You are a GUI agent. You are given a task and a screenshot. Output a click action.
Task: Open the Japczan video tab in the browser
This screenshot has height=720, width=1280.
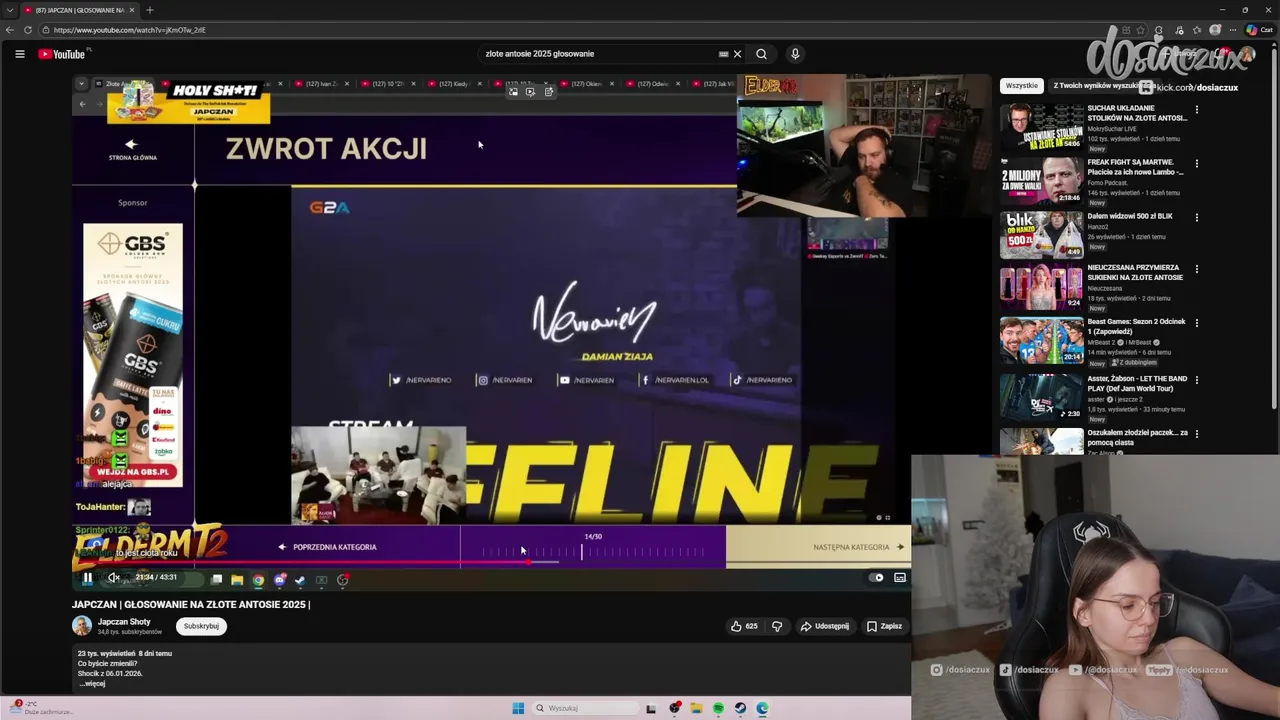(x=80, y=10)
